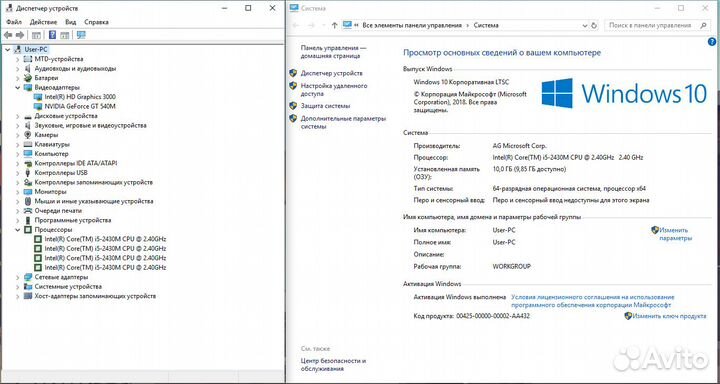The image size is (720, 384).
Task: Click the AG Microsoft Corp. manufacturer text
Action: pos(519,146)
